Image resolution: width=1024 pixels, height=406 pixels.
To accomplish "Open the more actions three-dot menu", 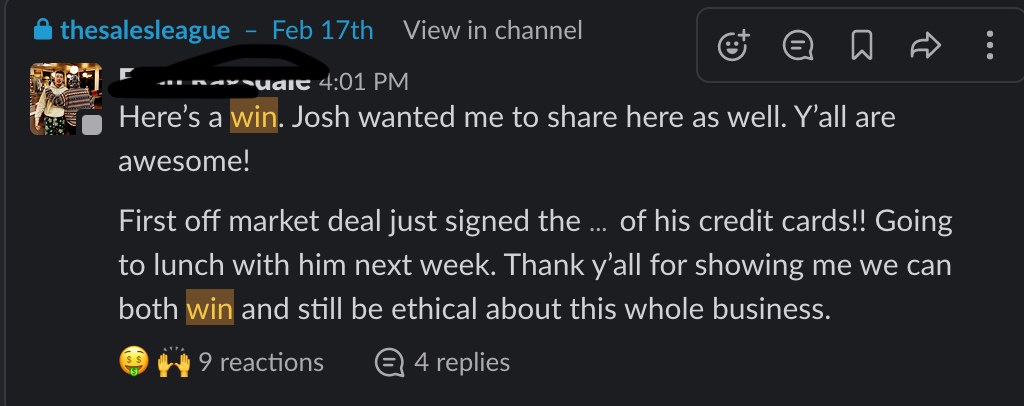I will (989, 45).
